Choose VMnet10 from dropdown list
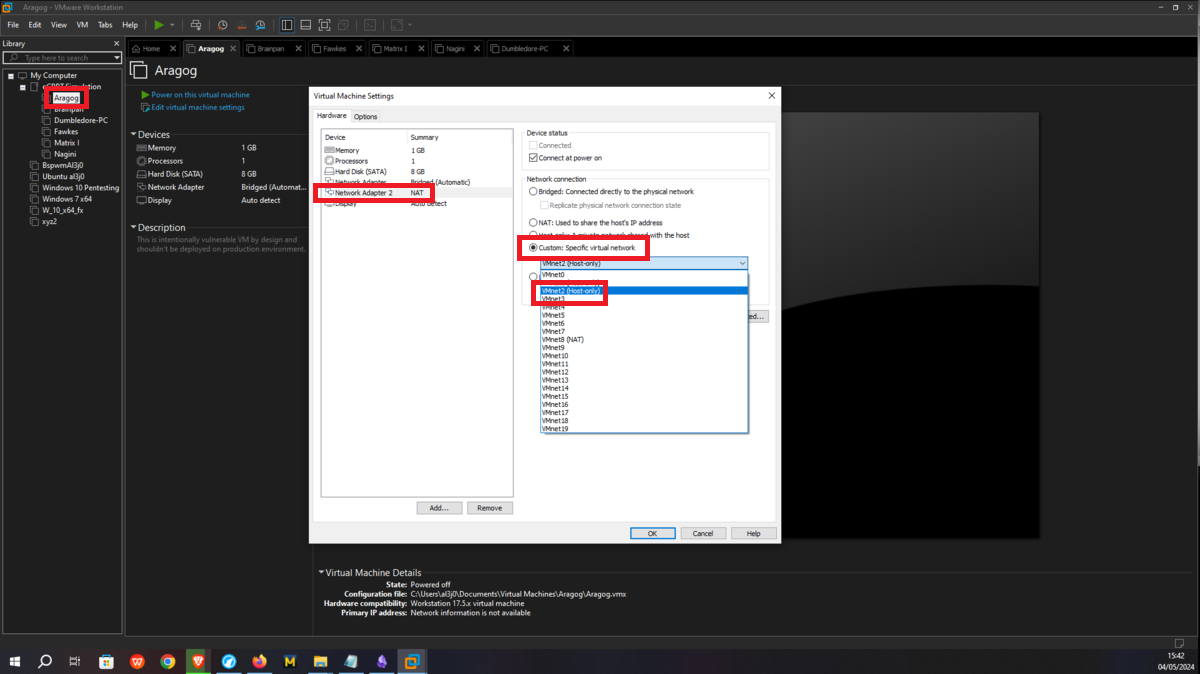1200x674 pixels. coord(644,355)
